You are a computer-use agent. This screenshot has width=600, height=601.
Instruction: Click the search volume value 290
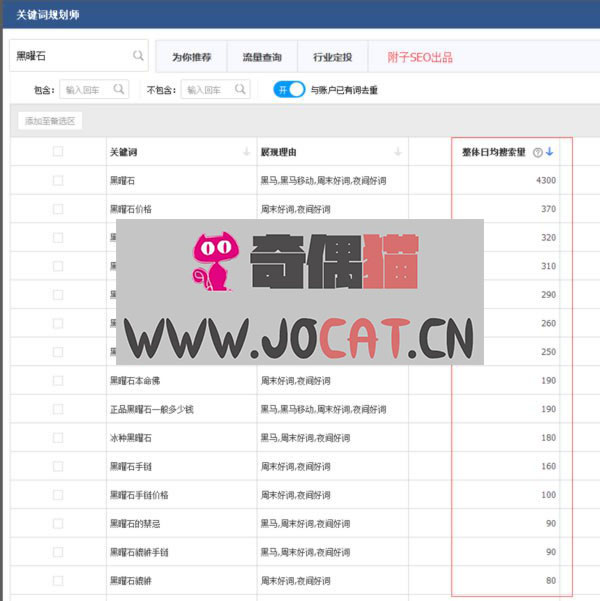click(548, 295)
